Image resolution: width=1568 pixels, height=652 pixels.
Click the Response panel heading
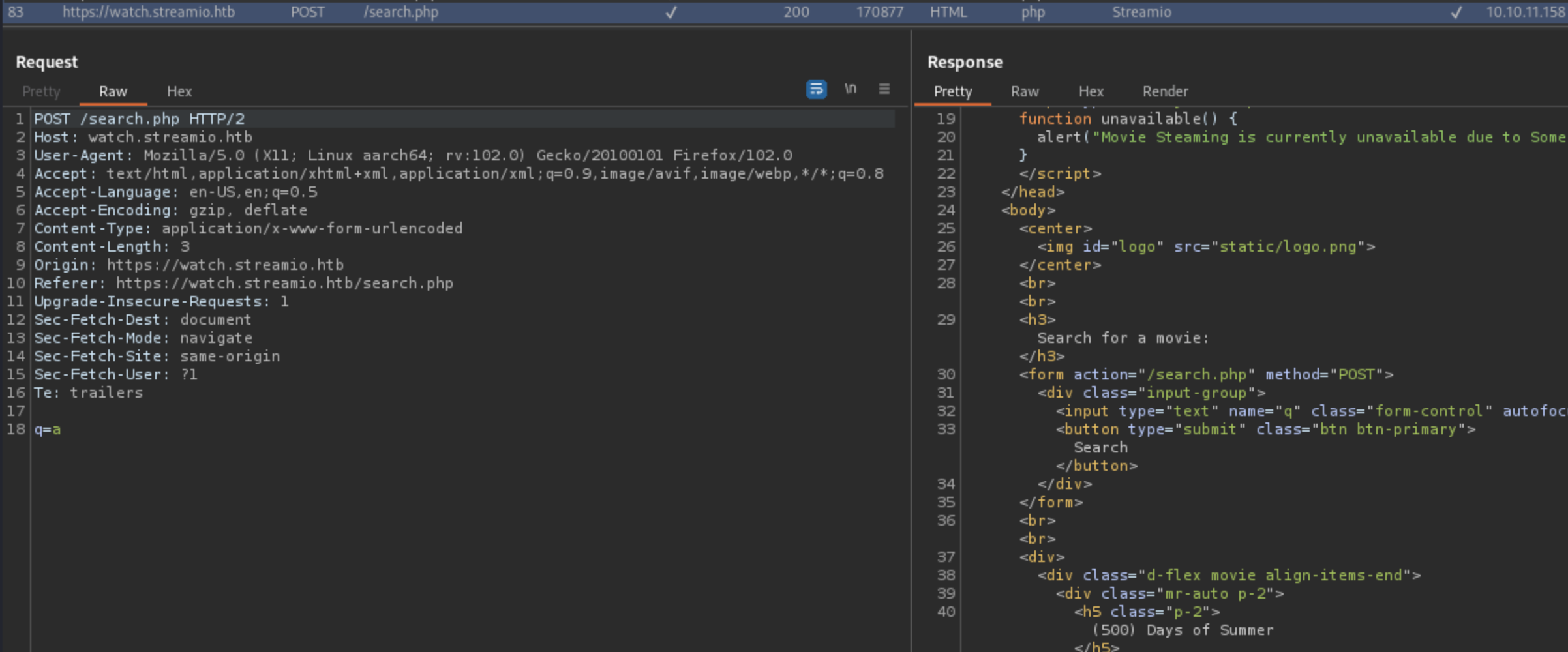pyautogui.click(x=965, y=62)
